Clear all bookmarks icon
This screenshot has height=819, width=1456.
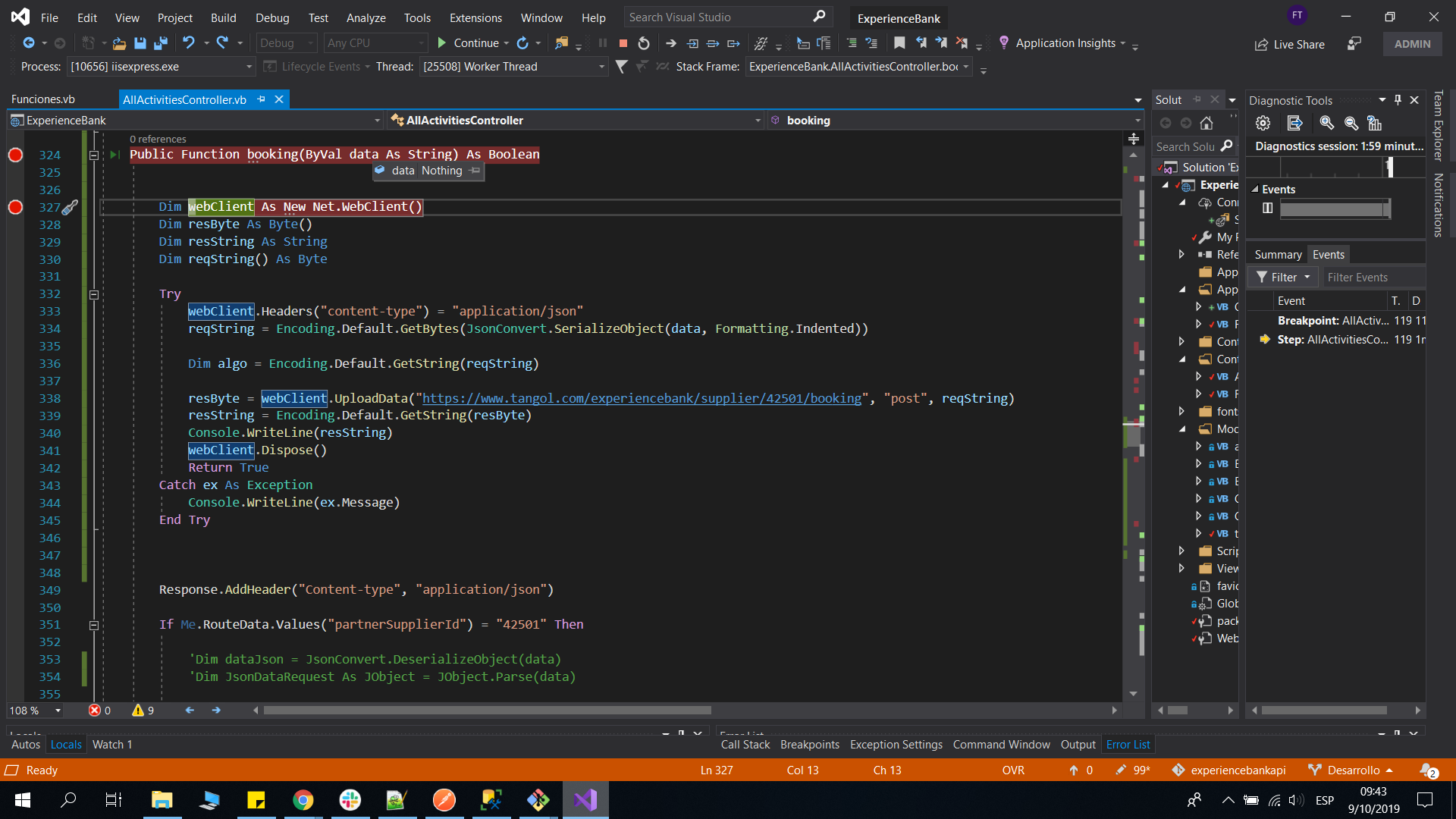(x=962, y=43)
